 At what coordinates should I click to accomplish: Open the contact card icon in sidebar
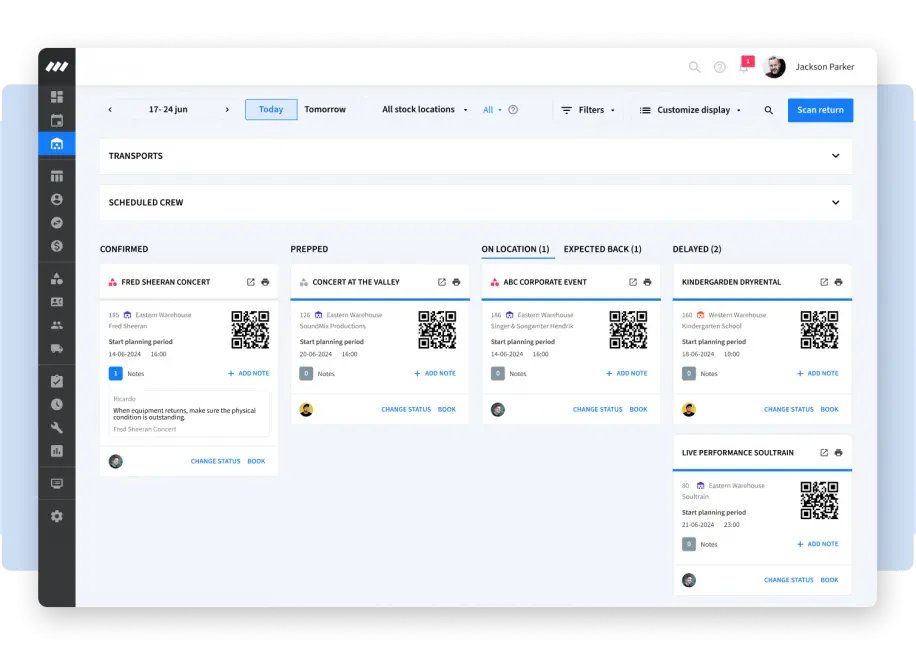pyautogui.click(x=57, y=302)
